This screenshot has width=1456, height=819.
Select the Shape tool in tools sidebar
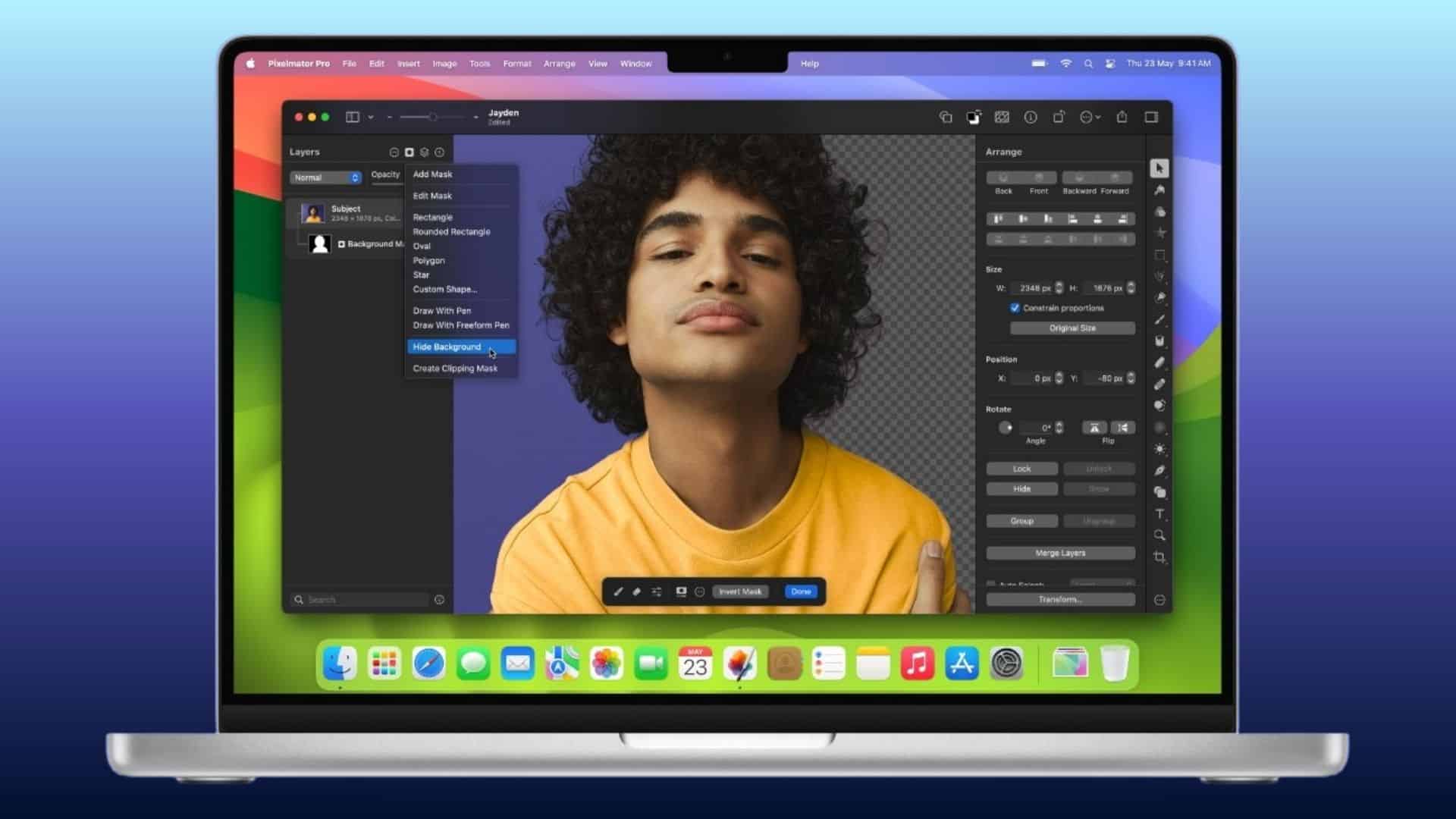tap(1159, 492)
